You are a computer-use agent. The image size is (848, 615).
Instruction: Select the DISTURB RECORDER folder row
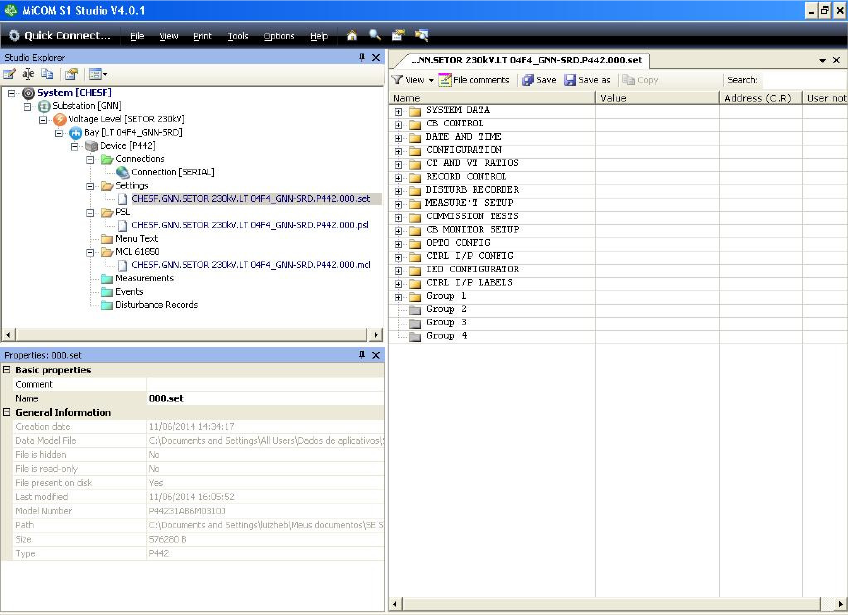pyautogui.click(x=472, y=190)
